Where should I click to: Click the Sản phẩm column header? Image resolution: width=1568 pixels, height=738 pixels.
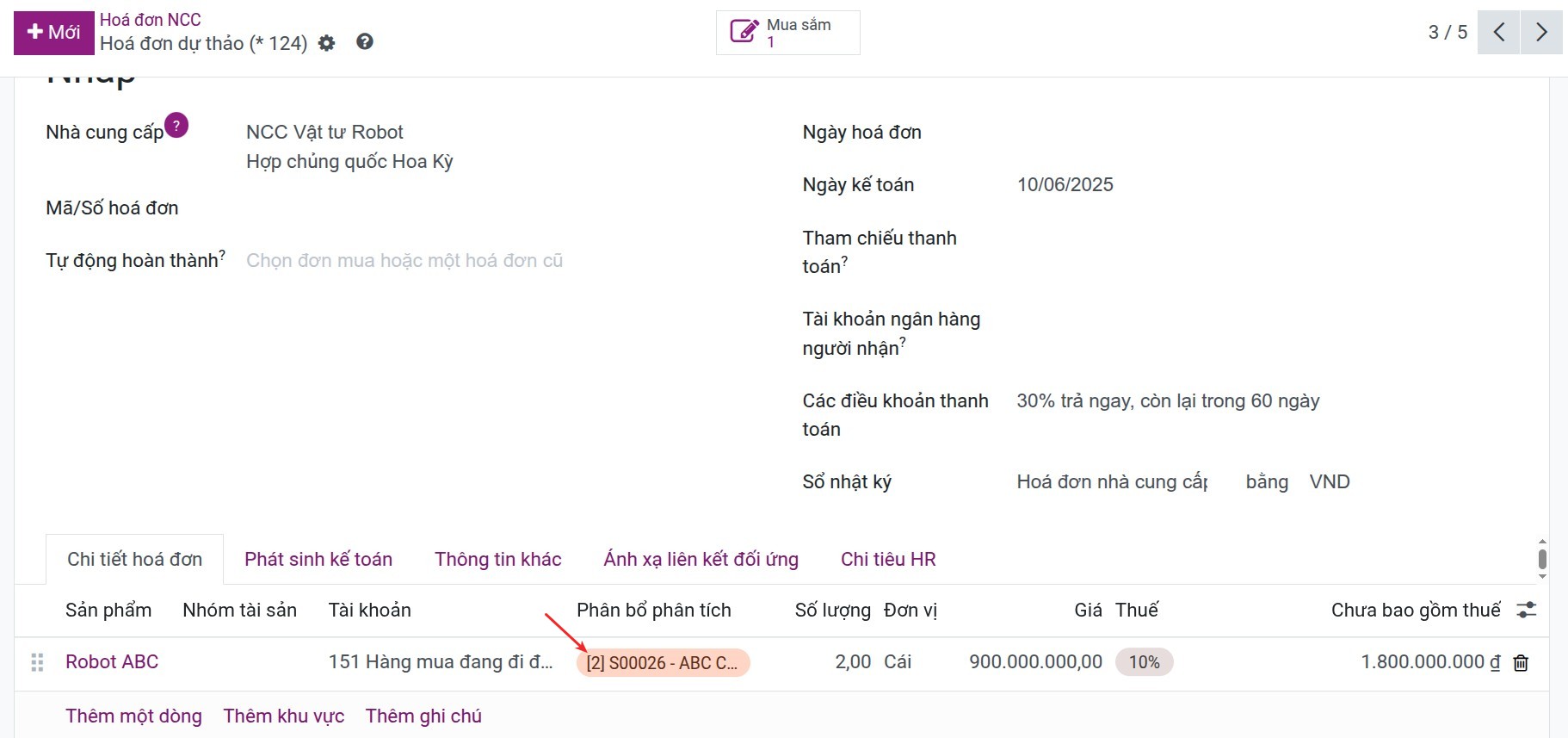[x=108, y=610]
